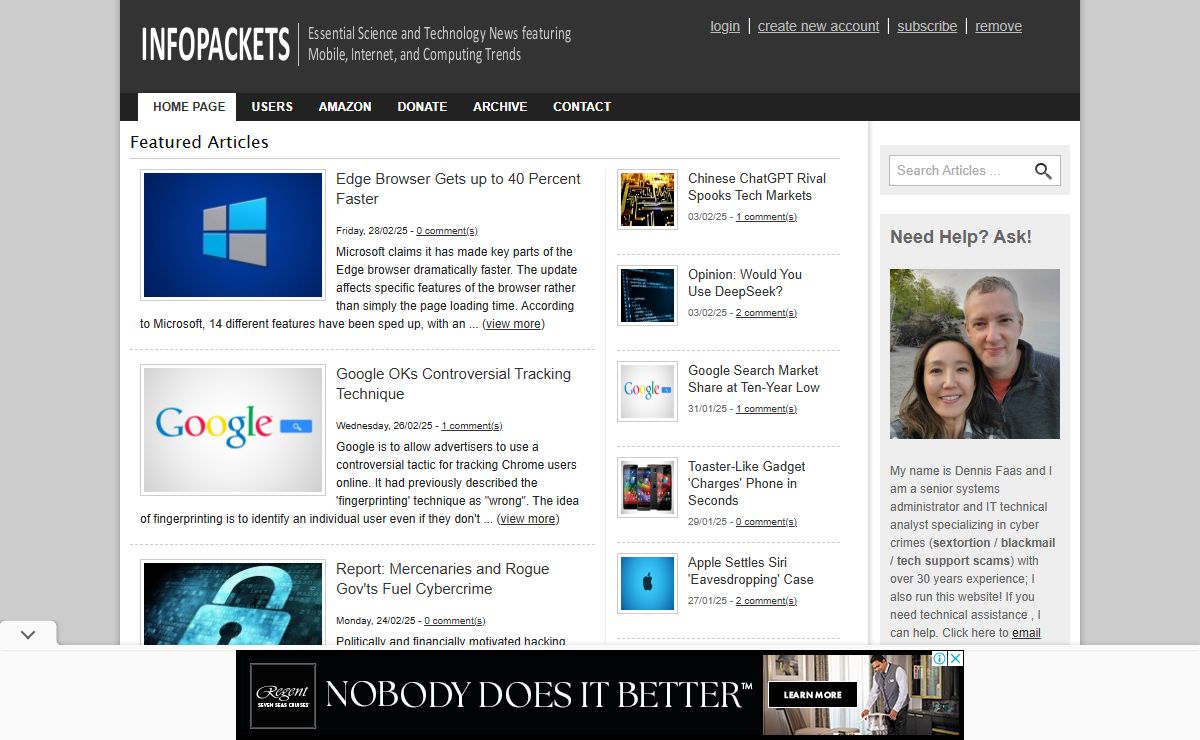Open the ad info icon
This screenshot has height=740, width=1200.
(x=940, y=659)
